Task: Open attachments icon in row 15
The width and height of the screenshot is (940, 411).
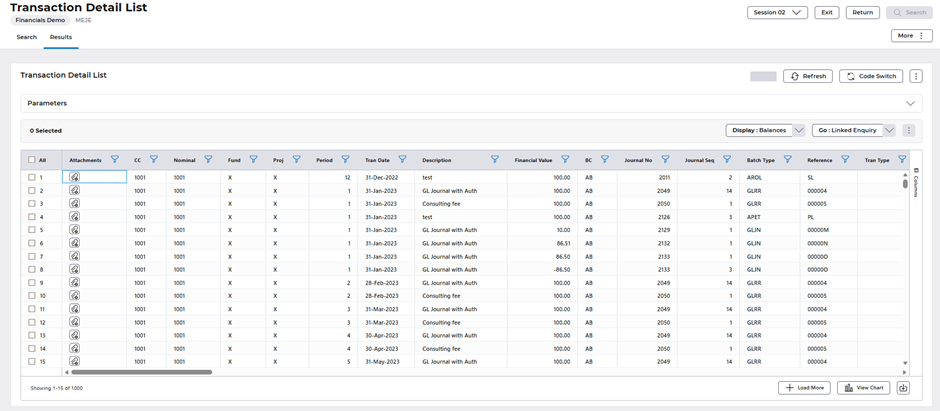Action: (x=75, y=361)
